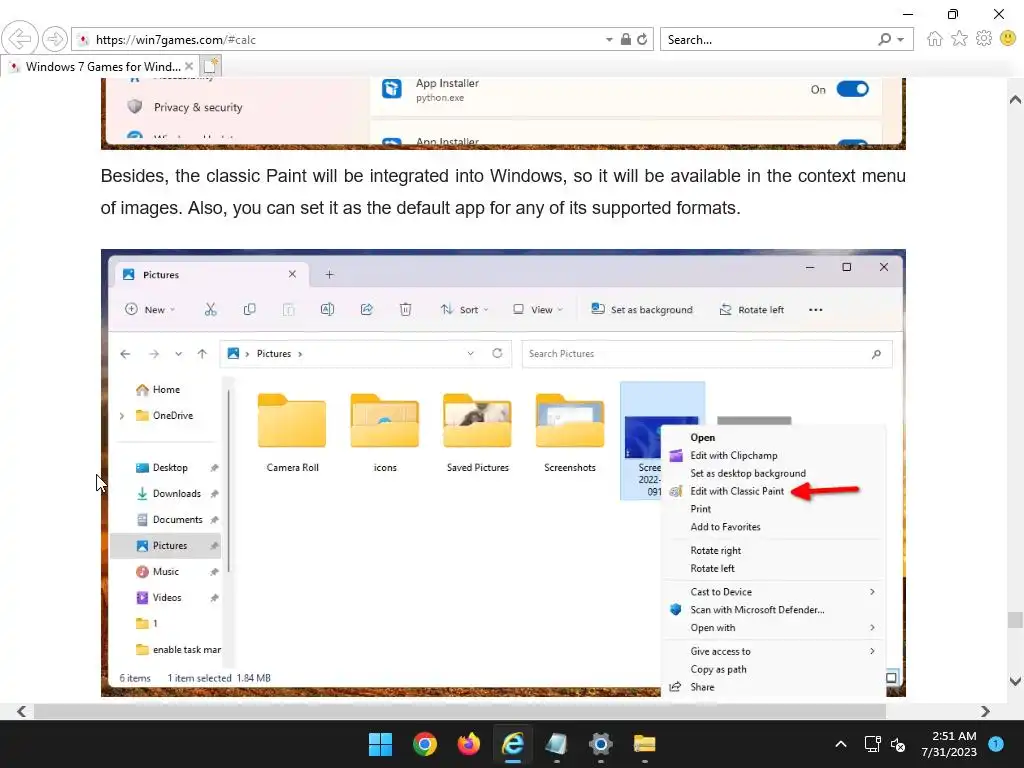Go back using the browser Back arrow
The image size is (1024, 768).
point(20,39)
